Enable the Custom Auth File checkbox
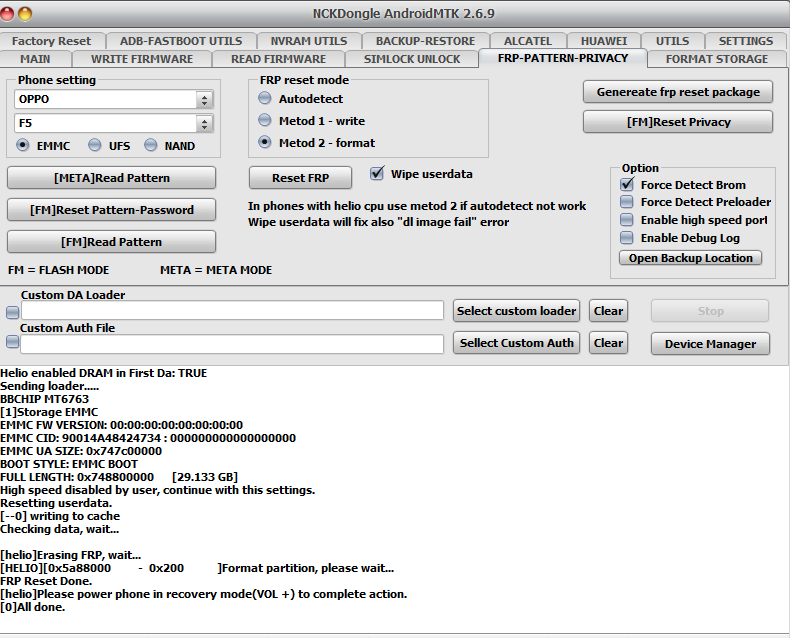Image resolution: width=790 pixels, height=638 pixels. pyautogui.click(x=13, y=342)
